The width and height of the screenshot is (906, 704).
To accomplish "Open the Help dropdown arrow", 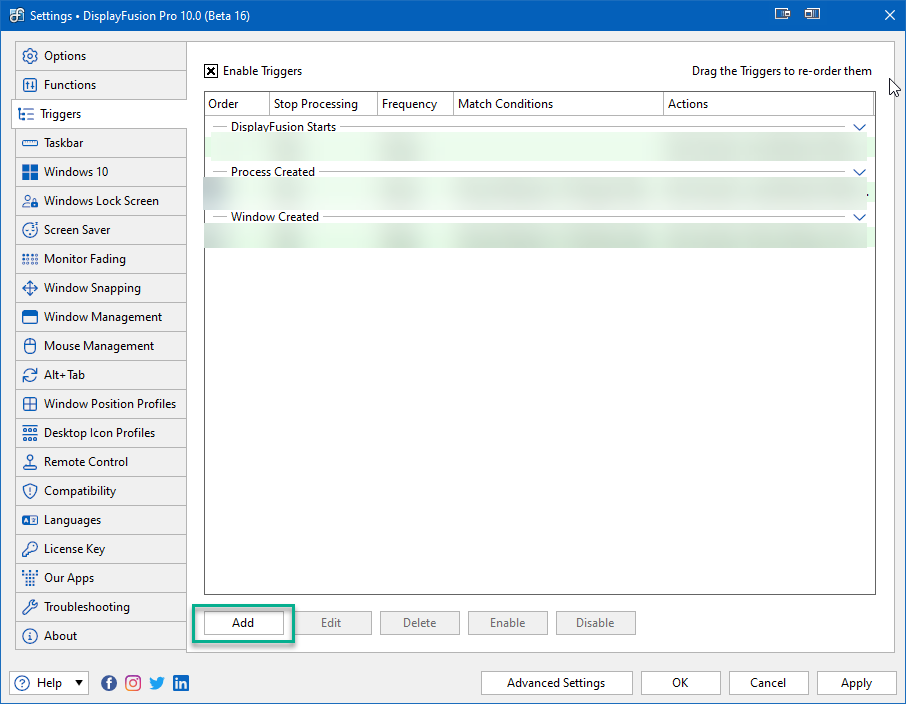I will 79,683.
